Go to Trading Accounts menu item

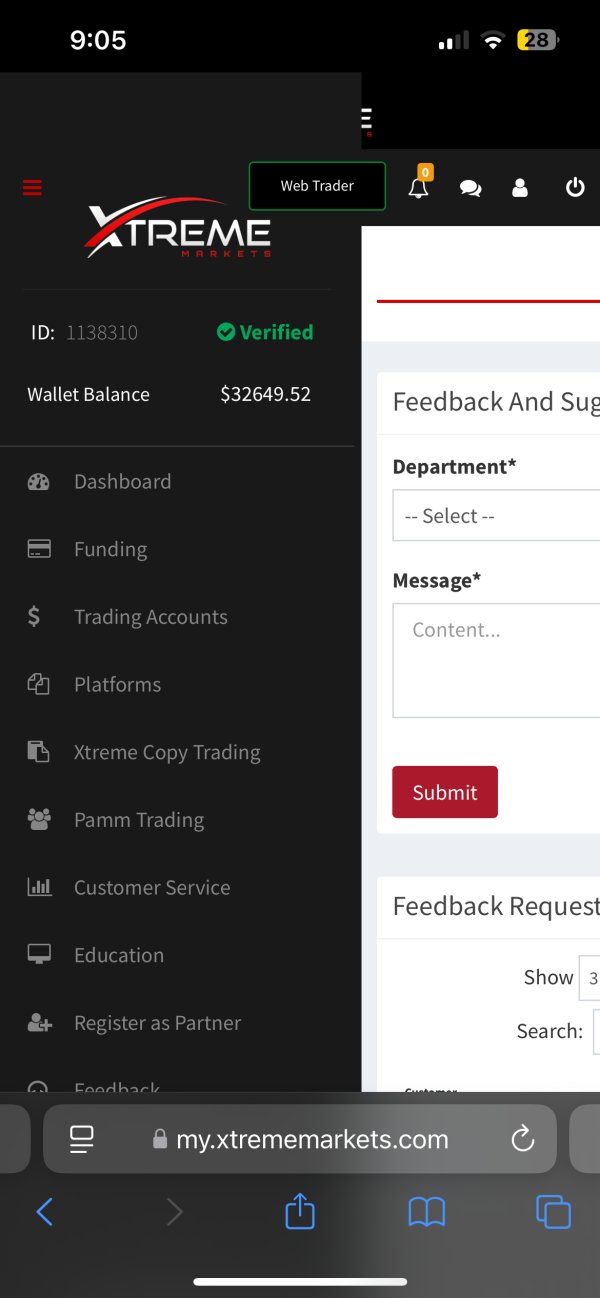pyautogui.click(x=150, y=617)
